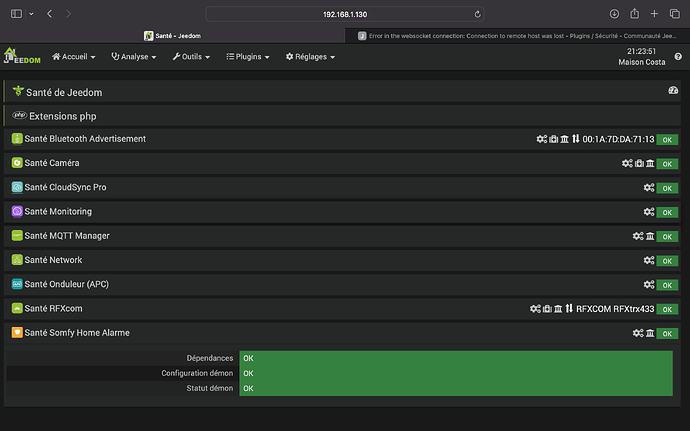Viewport: 690px width, 431px height.
Task: Click medkit dependencies icon in RFXcom row
Action: [x=547, y=309]
